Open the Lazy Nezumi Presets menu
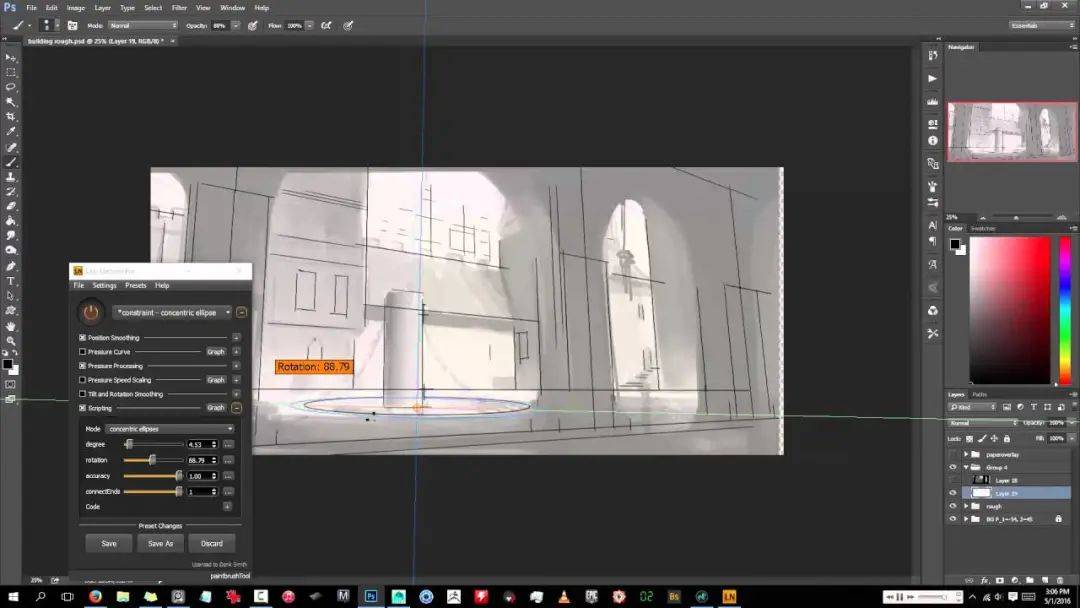1080x608 pixels. [x=135, y=285]
